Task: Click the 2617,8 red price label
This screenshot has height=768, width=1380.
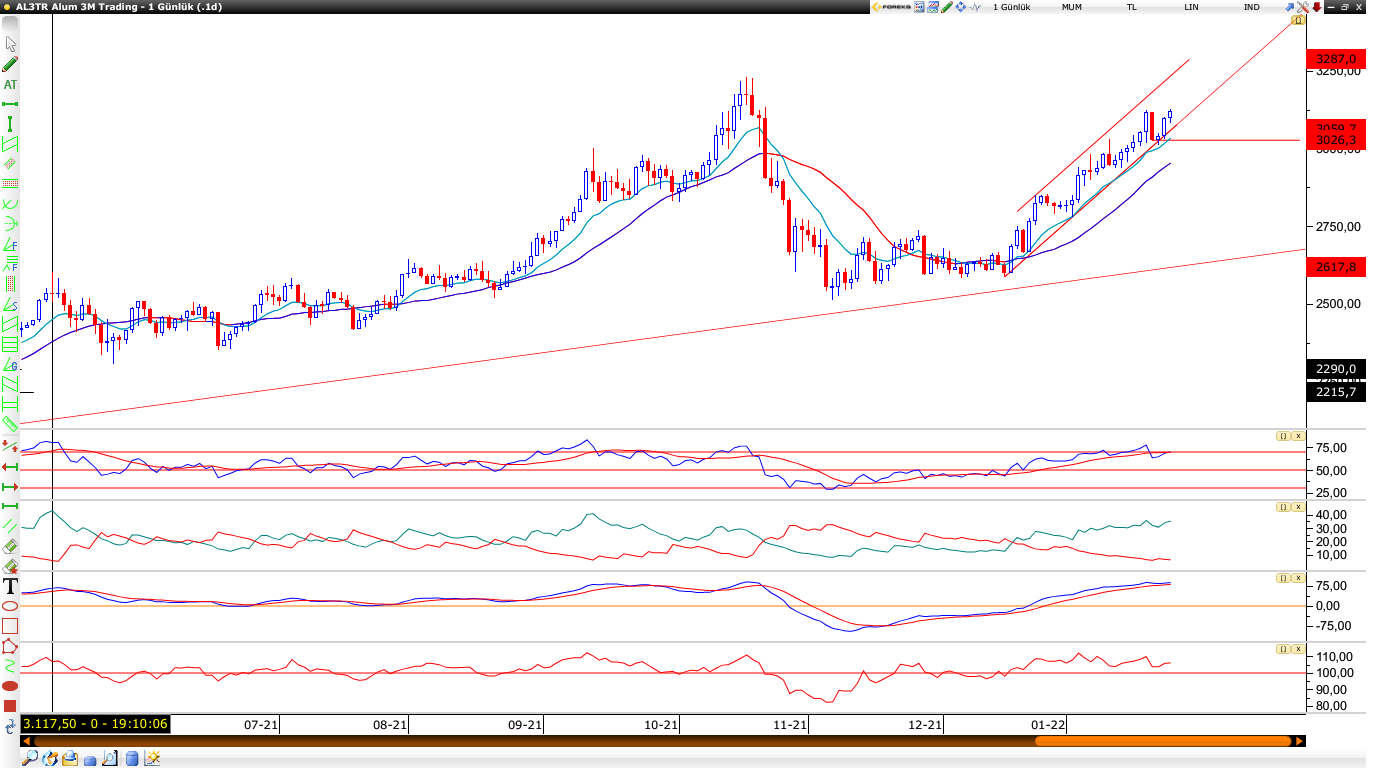Action: tap(1336, 267)
